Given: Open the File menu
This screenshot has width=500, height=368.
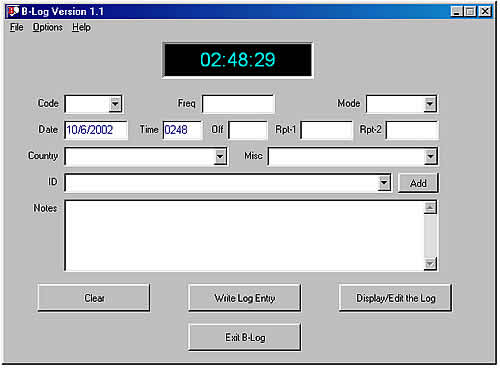Looking at the screenshot, I should 16,27.
